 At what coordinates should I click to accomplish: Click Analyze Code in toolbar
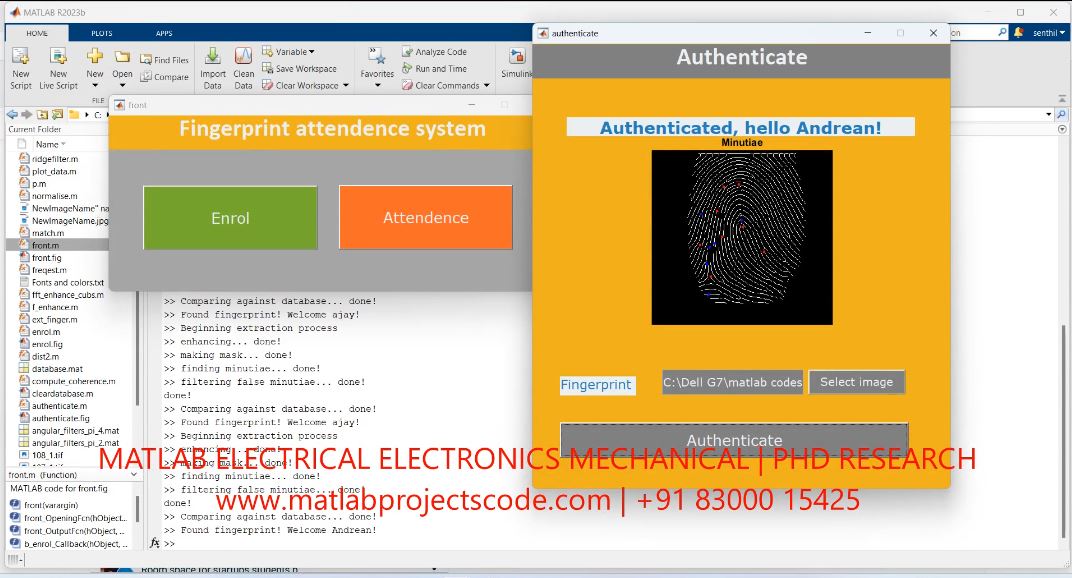[434, 52]
